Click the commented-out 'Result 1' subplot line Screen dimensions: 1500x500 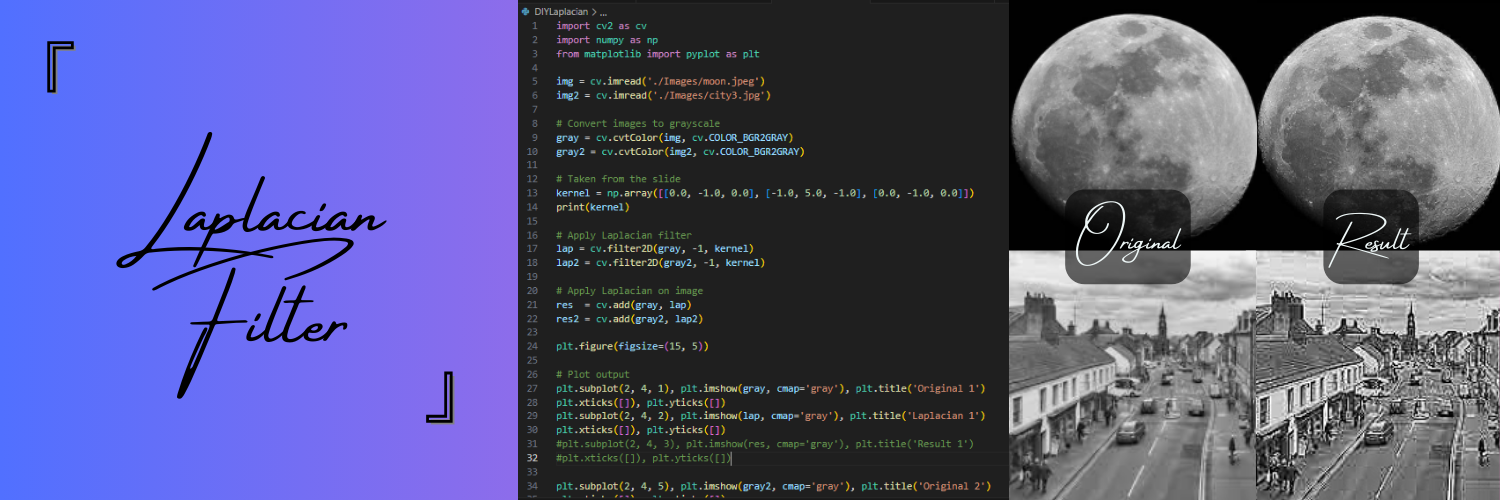click(x=764, y=443)
